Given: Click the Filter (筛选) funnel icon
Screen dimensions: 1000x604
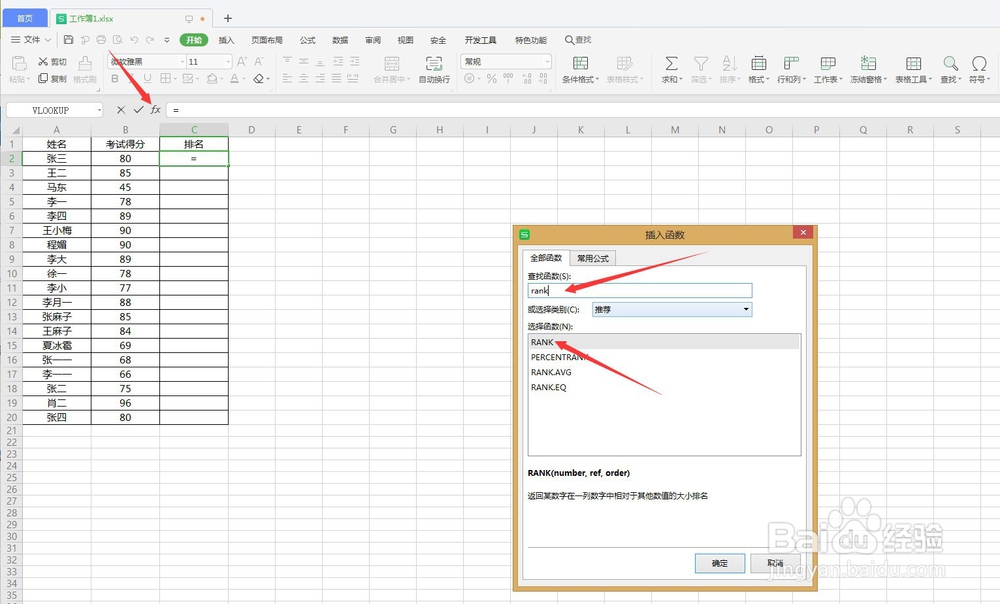Looking at the screenshot, I should point(701,63).
